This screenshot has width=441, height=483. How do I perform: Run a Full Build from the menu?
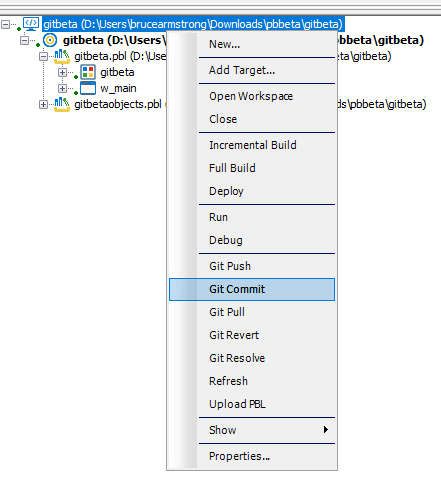(252, 168)
